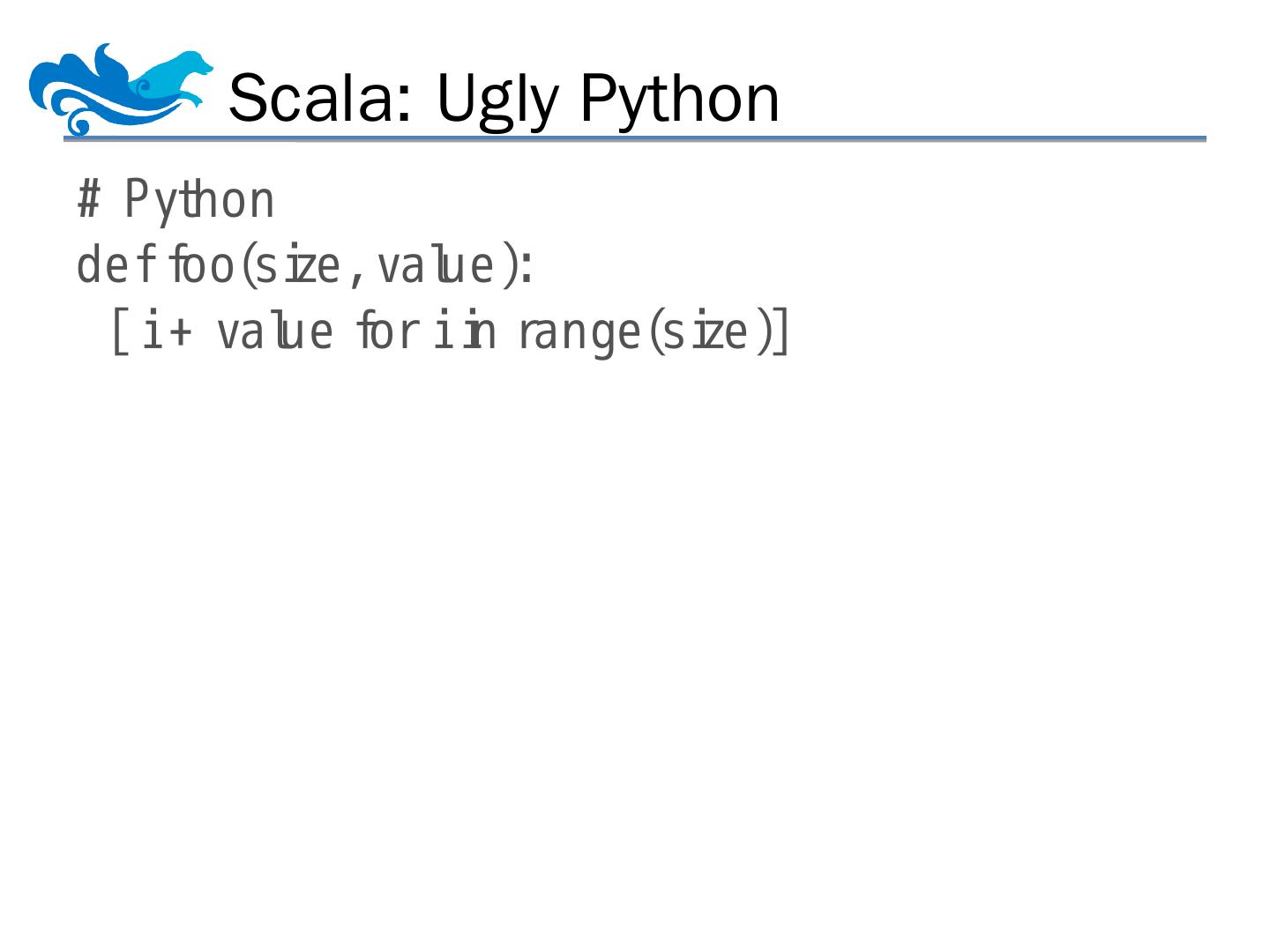Click the hash symbol of the comment
This screenshot has width=1270, height=952.
coord(88,199)
